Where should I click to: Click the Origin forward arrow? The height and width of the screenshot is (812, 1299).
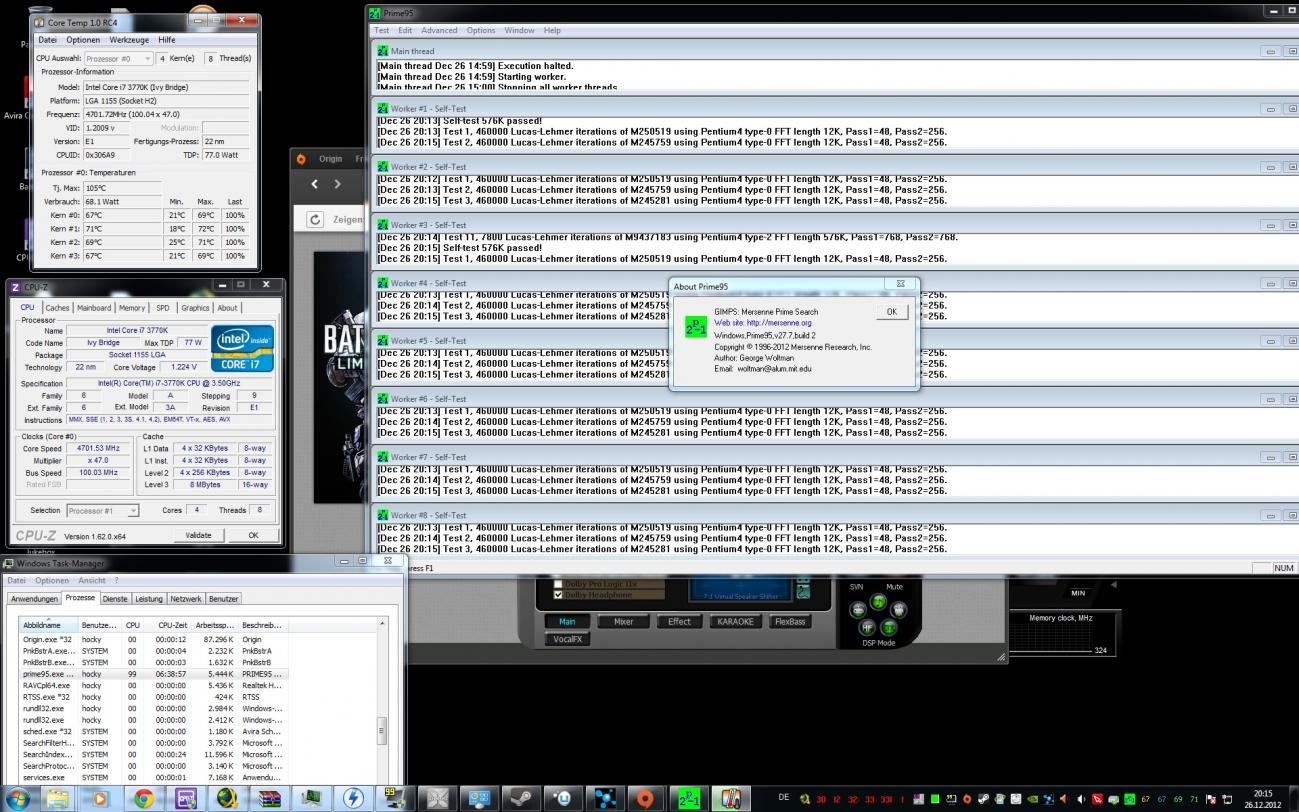[337, 184]
